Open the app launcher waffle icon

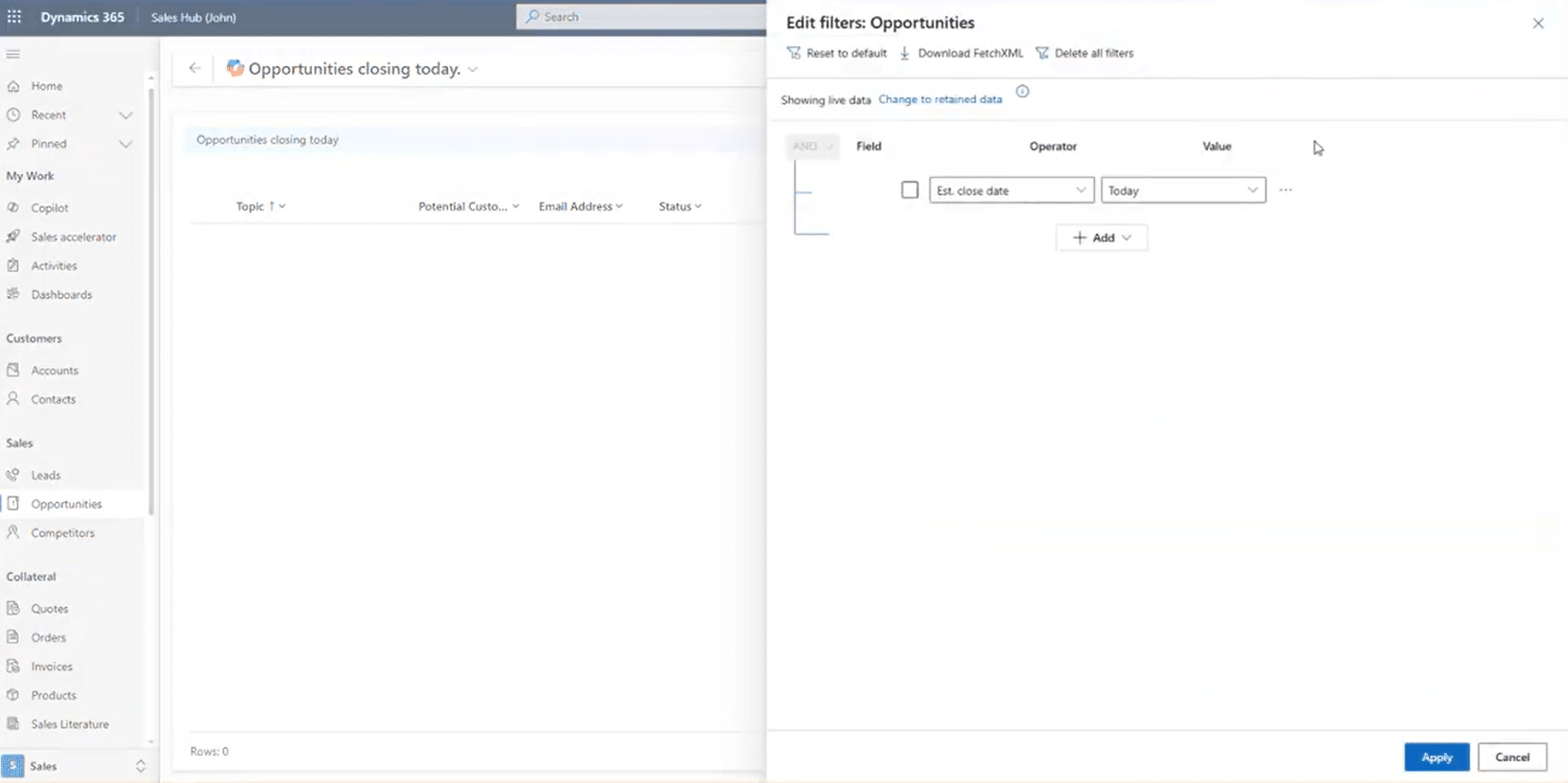14,17
